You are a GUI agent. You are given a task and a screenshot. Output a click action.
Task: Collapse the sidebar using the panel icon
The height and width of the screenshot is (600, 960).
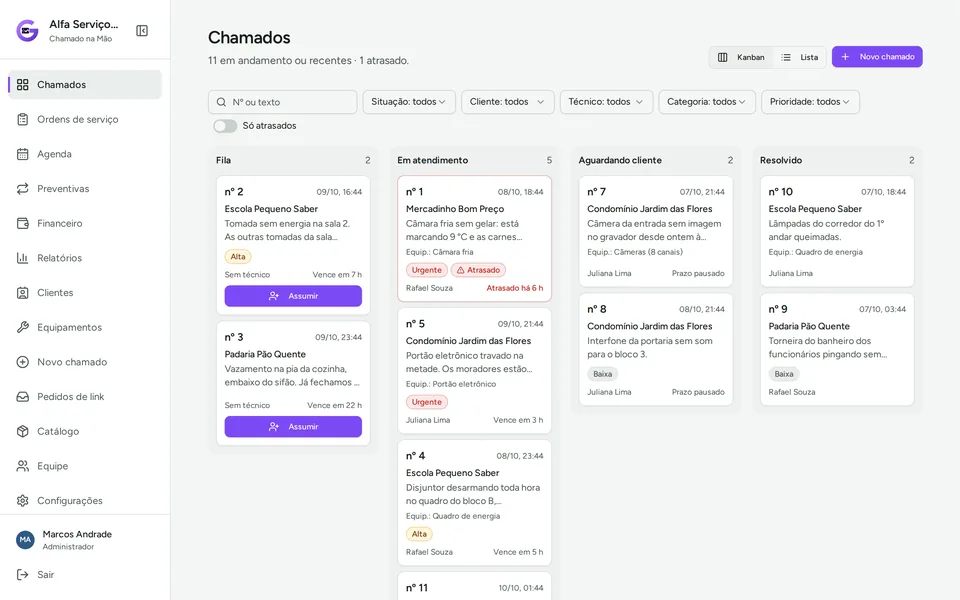click(x=142, y=31)
